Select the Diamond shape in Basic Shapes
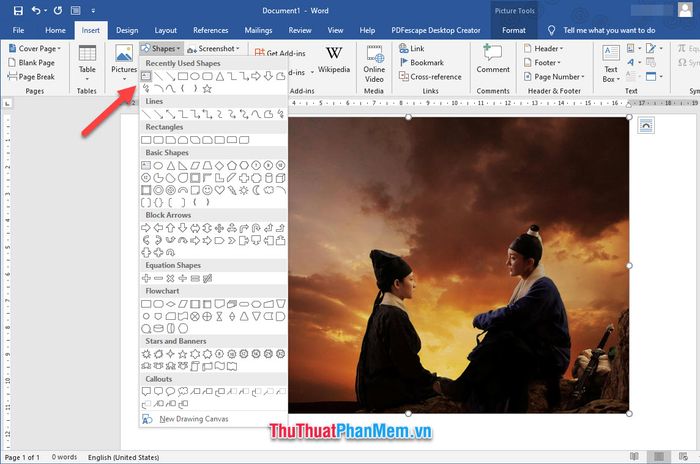Viewport: 700px width, 464px height. point(219,166)
